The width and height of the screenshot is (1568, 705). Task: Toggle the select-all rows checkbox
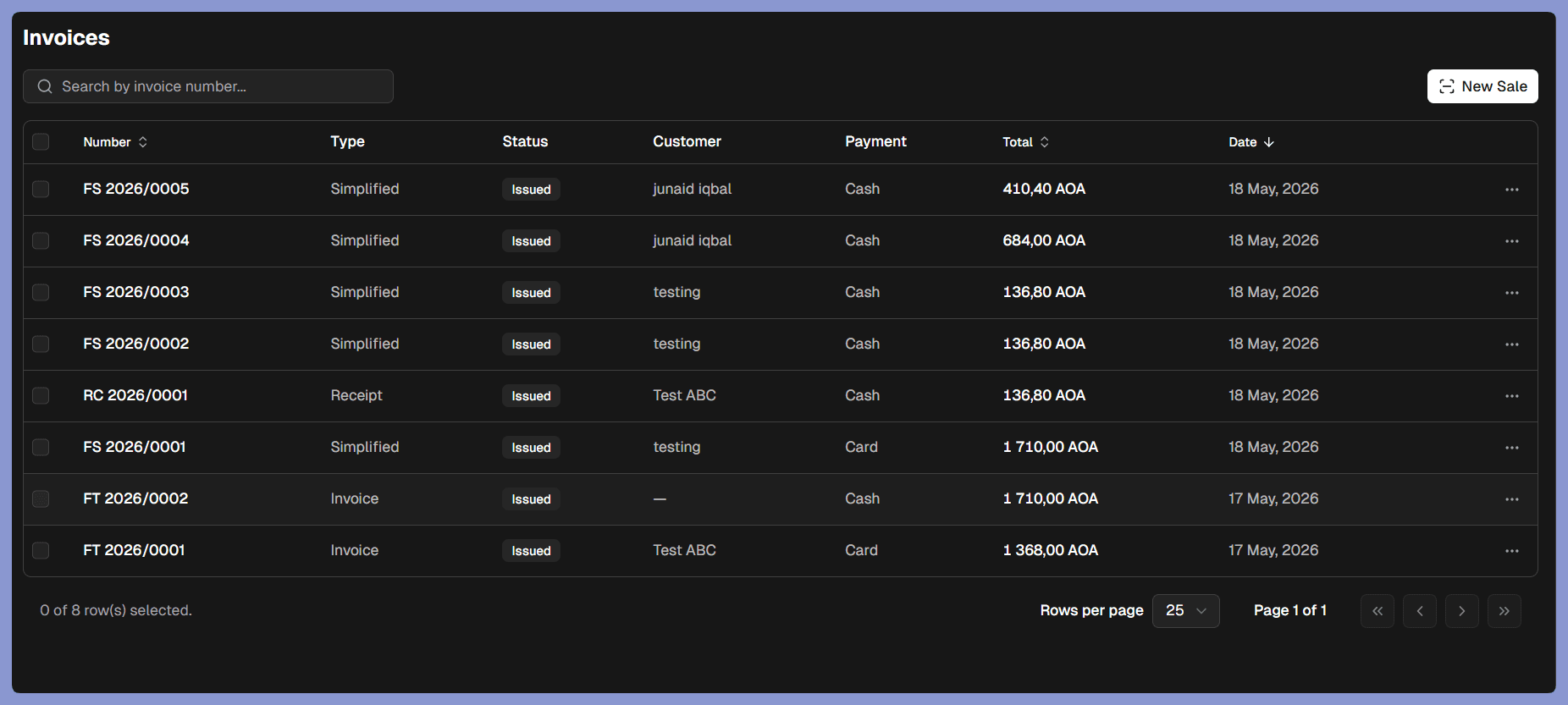[41, 141]
